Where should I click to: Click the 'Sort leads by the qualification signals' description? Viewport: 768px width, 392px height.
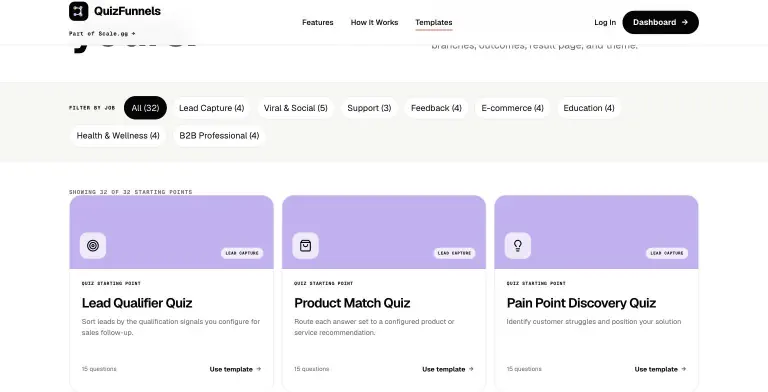171,327
